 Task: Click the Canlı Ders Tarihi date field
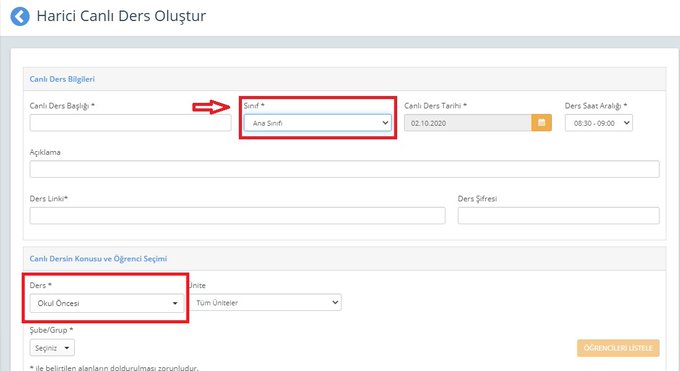click(468, 123)
